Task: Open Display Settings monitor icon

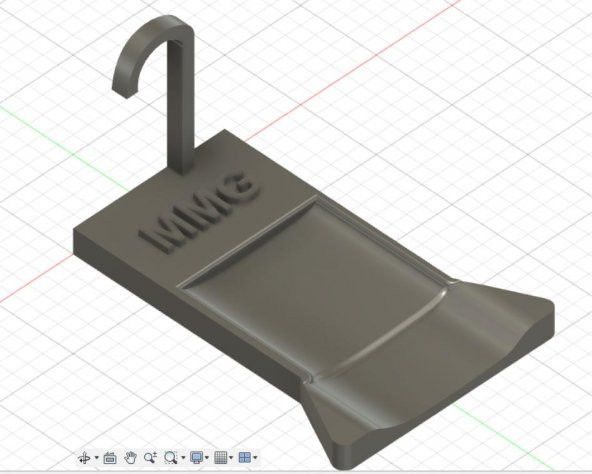Action: point(196,458)
